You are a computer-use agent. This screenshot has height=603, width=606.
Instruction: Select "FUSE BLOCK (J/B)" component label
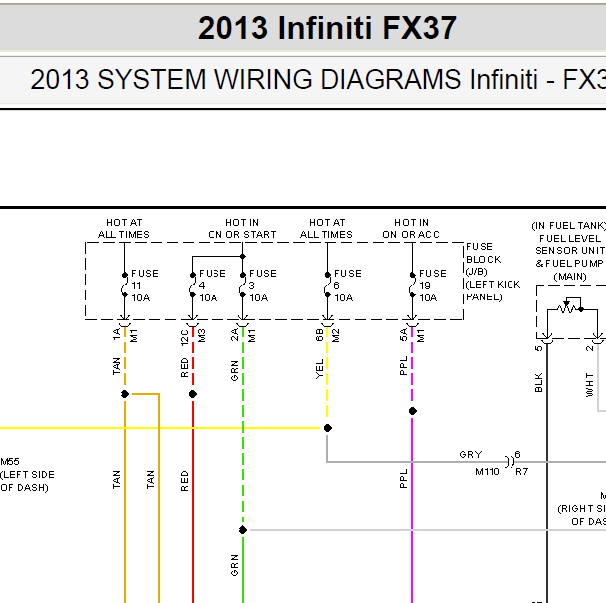[x=483, y=259]
